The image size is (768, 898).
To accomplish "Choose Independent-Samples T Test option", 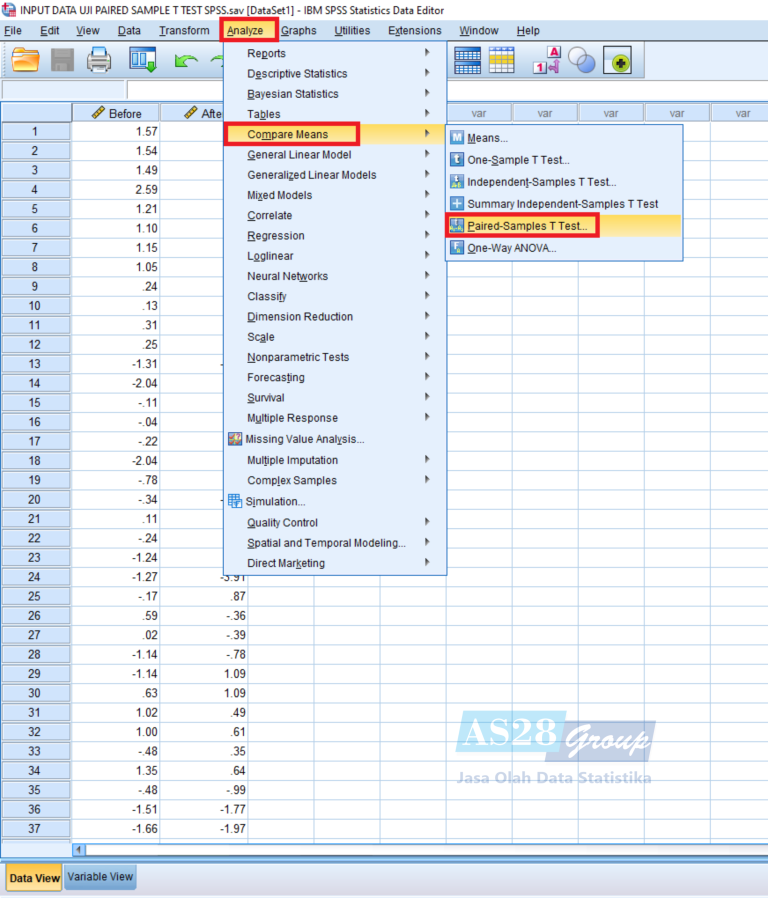I will pyautogui.click(x=541, y=182).
